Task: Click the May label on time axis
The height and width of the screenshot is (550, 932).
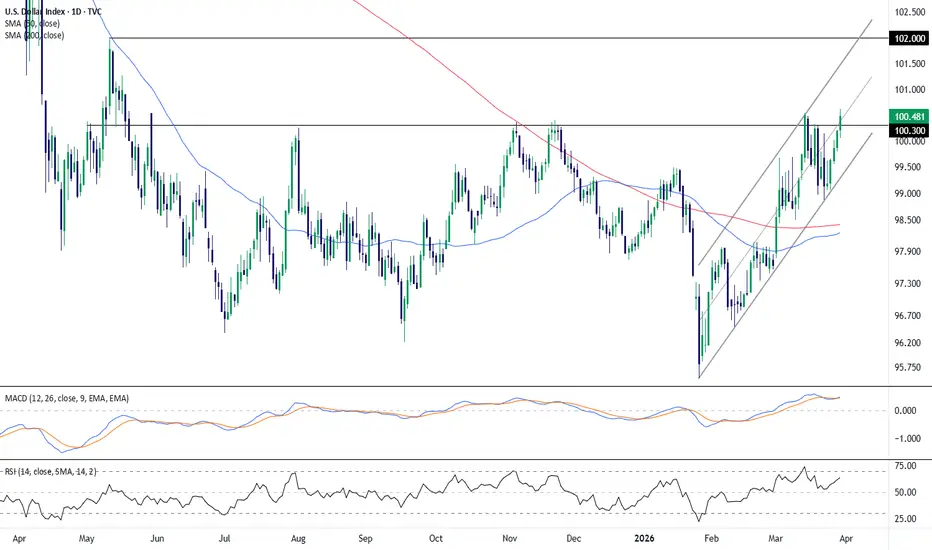Action: [87, 539]
